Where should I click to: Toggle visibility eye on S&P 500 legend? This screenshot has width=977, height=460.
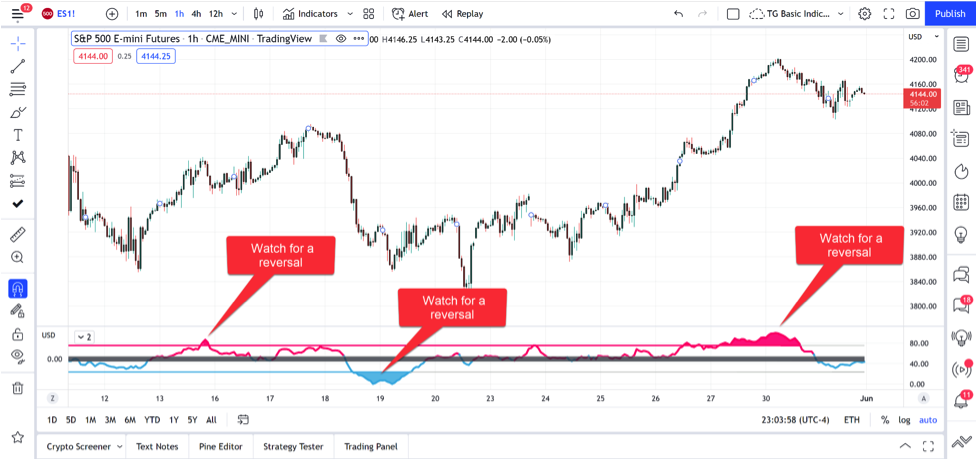click(x=341, y=38)
